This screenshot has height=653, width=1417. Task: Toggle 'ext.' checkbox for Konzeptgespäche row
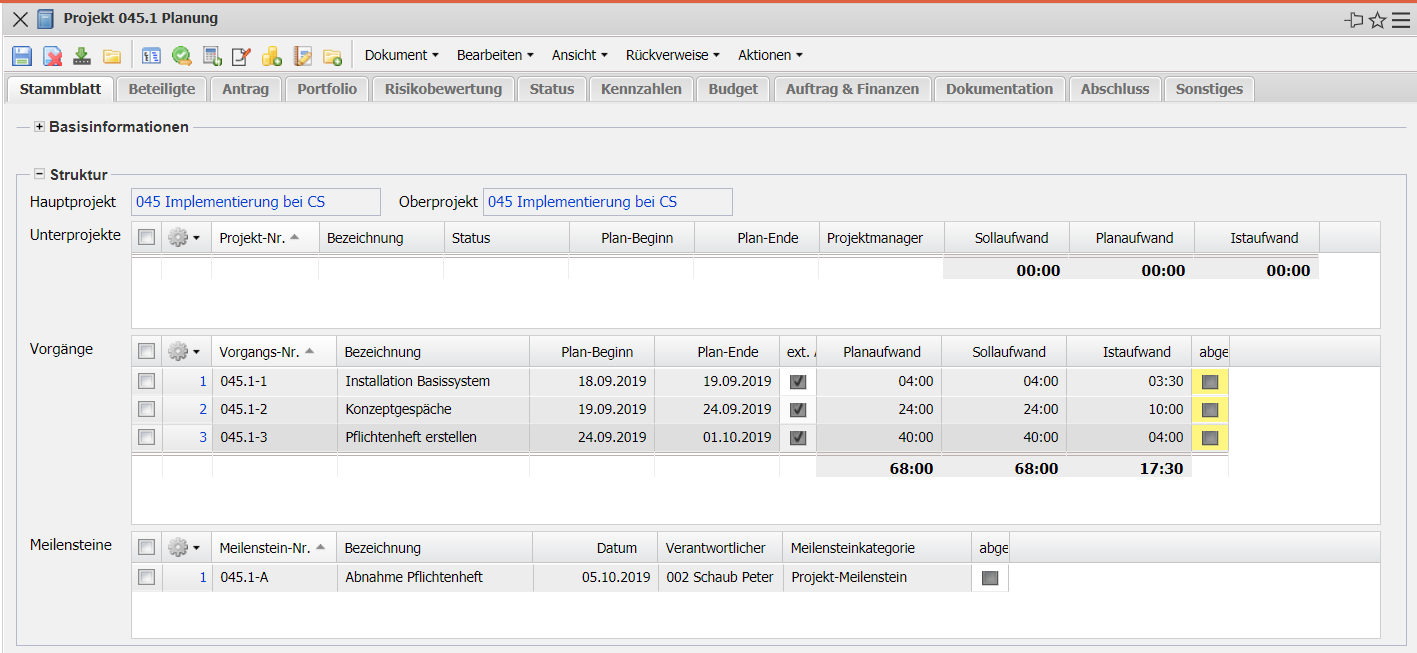pos(798,409)
